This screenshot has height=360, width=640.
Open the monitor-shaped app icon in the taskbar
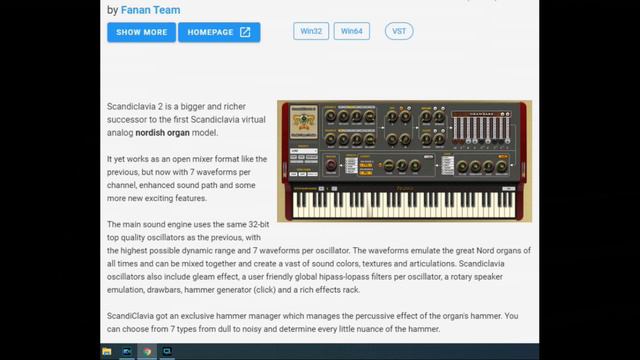click(x=167, y=351)
